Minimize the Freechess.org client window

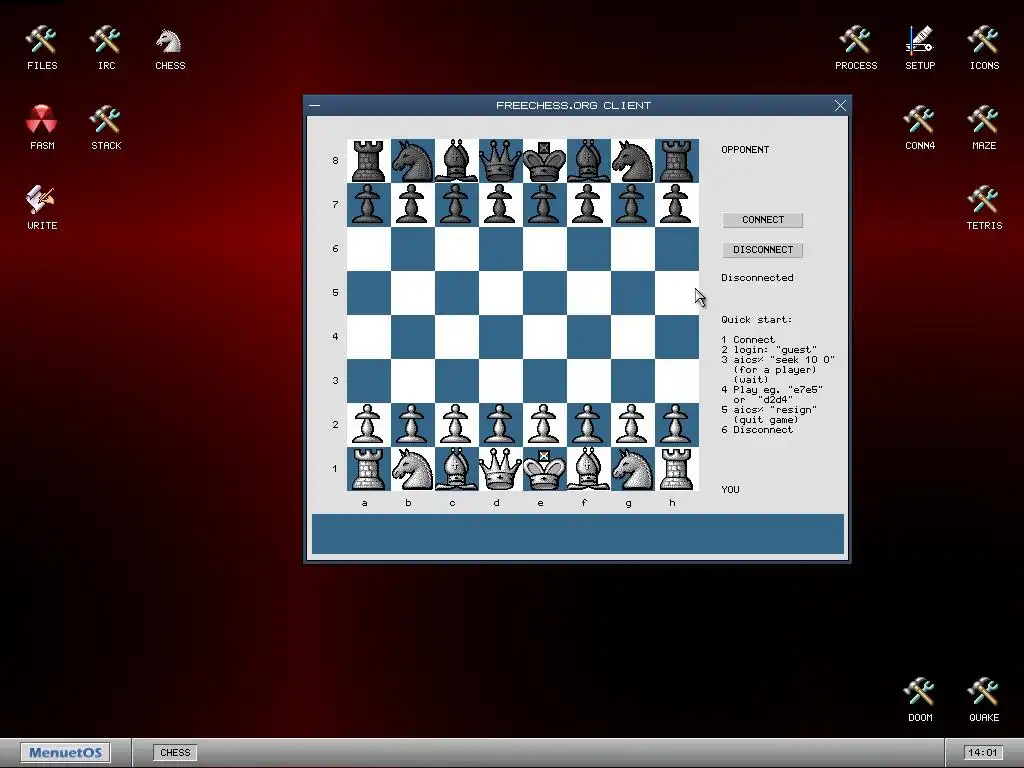pyautogui.click(x=314, y=105)
